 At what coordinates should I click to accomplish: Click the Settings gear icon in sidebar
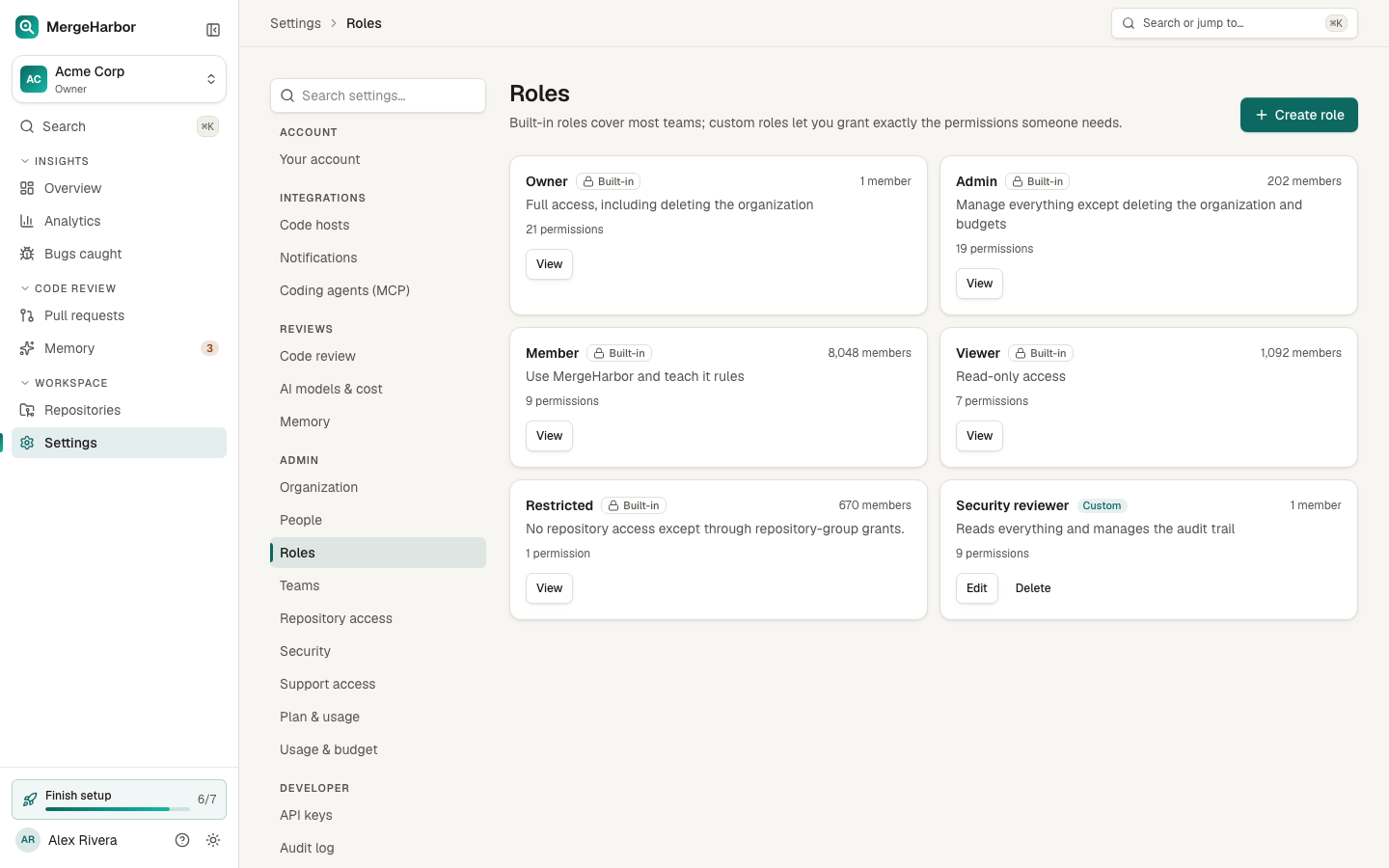(x=27, y=443)
